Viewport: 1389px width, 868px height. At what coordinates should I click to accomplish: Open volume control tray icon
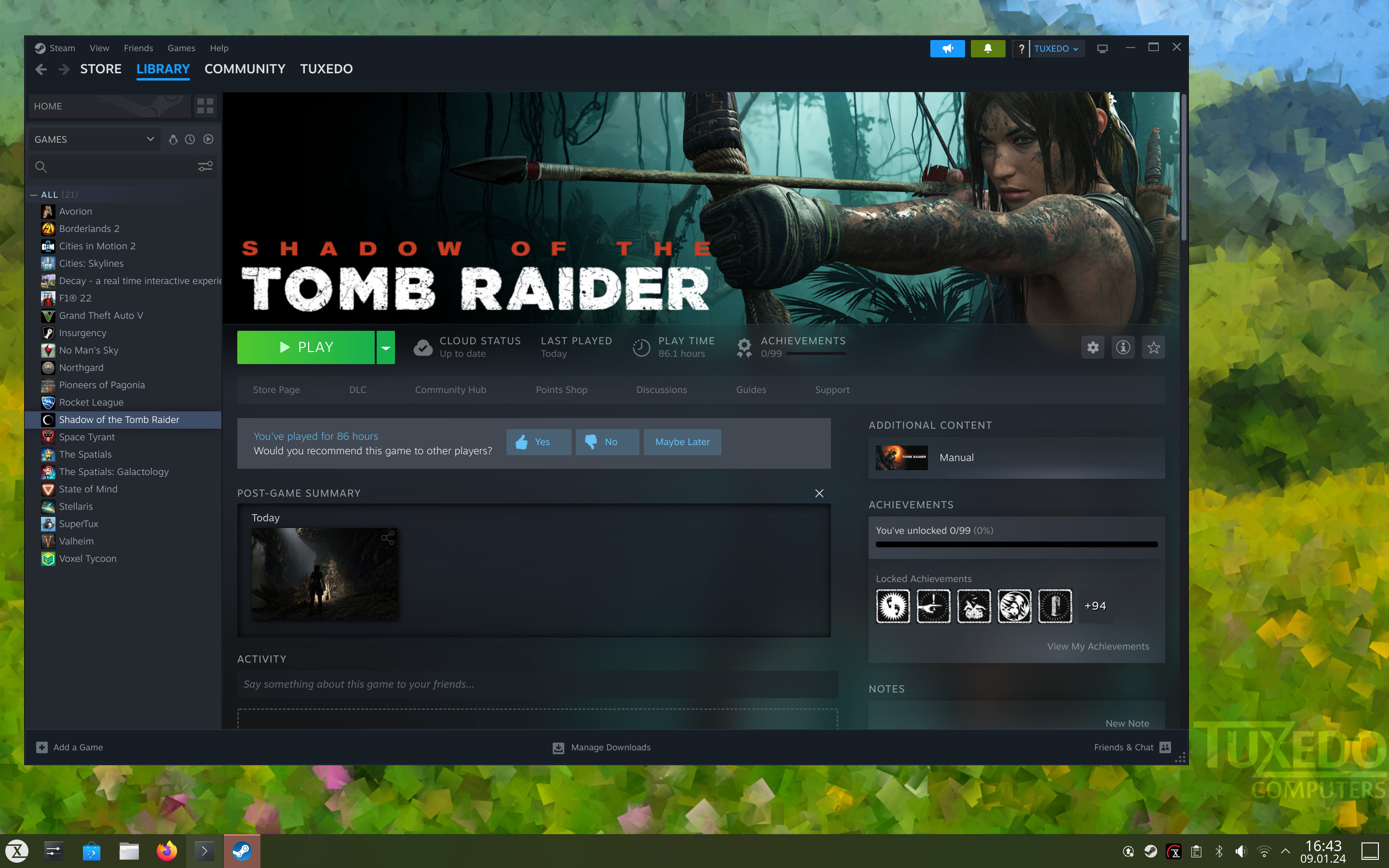[1241, 851]
